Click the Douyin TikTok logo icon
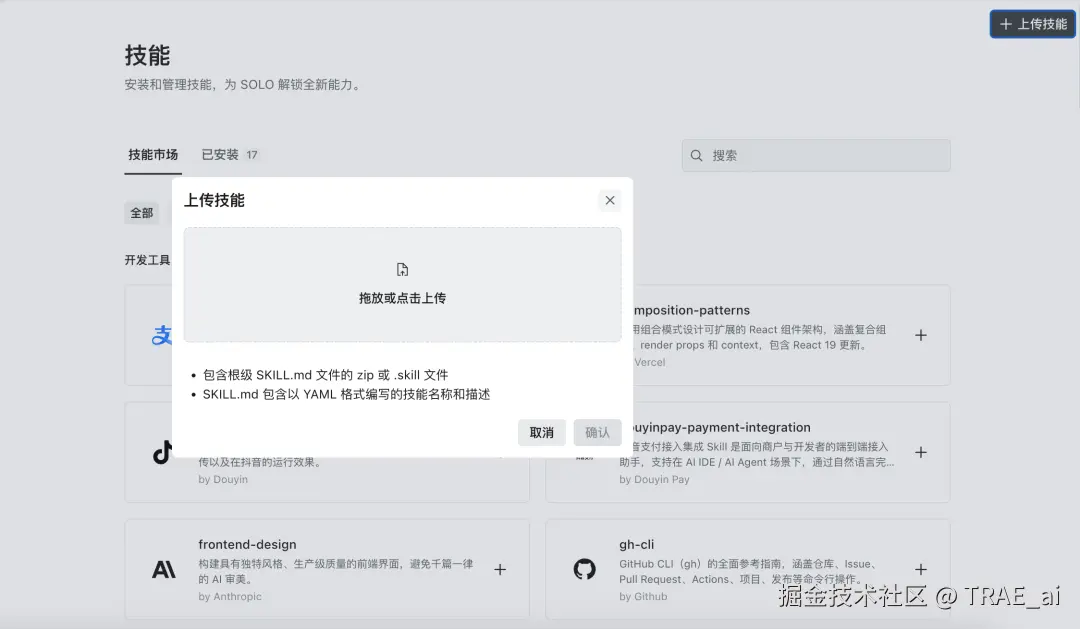This screenshot has height=629, width=1080. coord(163,453)
